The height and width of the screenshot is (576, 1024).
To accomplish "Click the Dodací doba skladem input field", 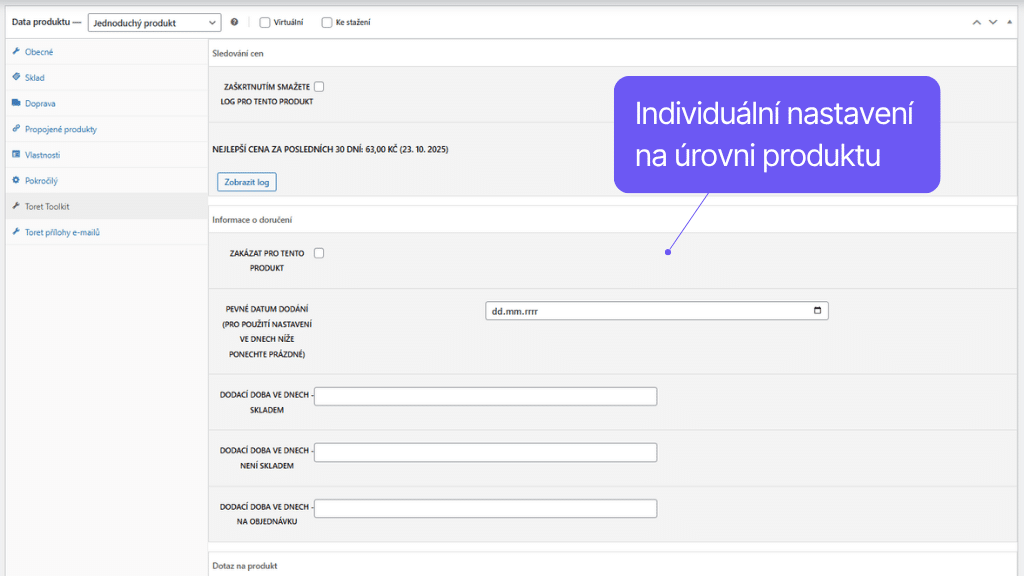I will tap(485, 396).
